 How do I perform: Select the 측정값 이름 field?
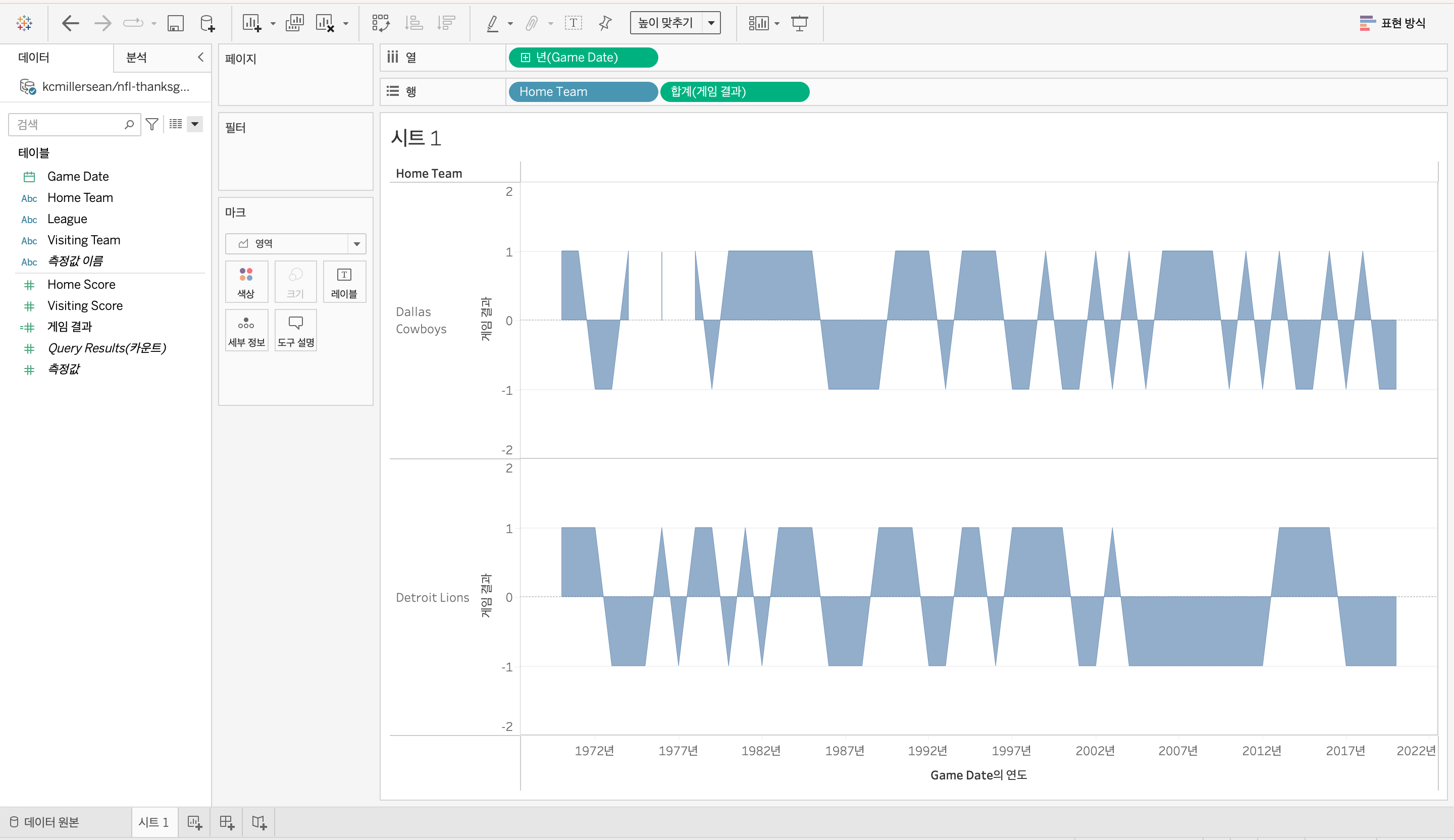tap(75, 261)
